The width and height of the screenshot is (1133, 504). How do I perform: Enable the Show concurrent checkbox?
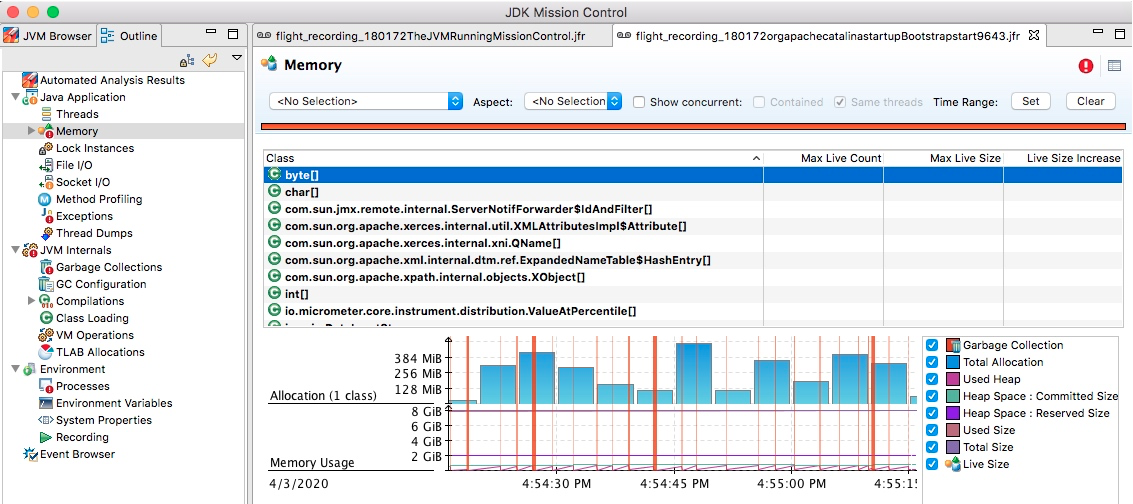point(639,102)
